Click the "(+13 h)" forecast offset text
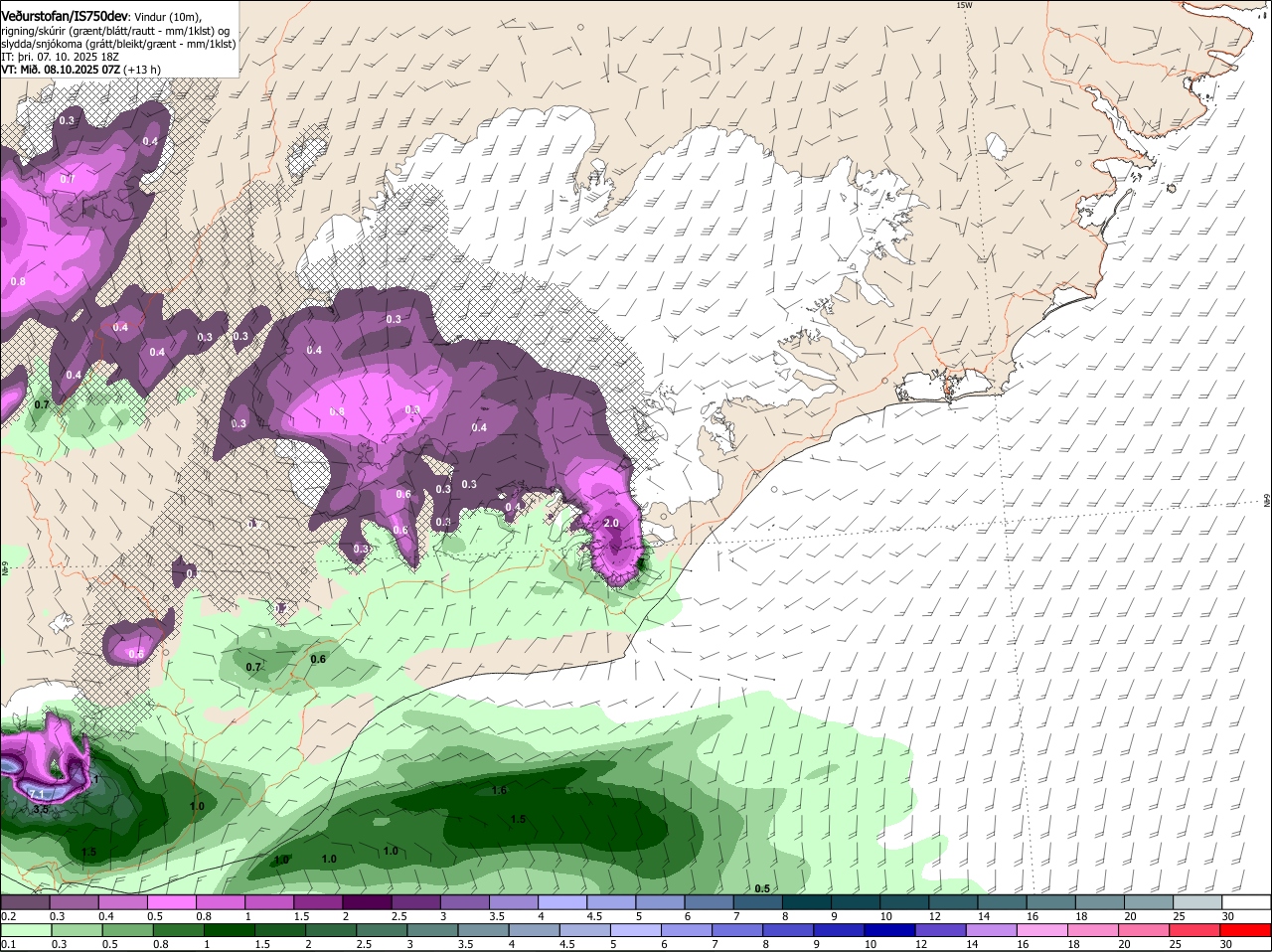 tap(143, 70)
